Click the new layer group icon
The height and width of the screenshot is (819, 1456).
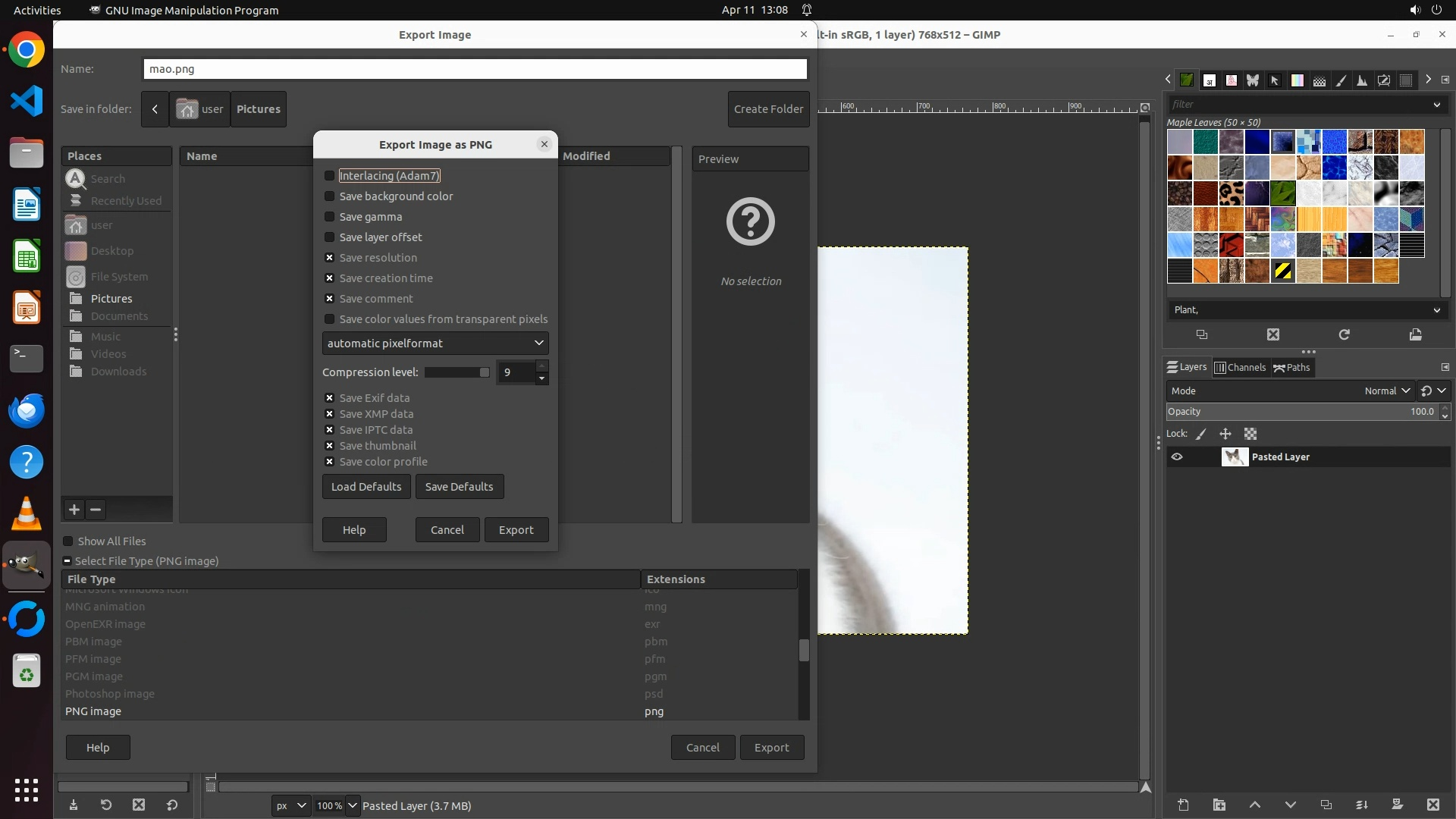(1219, 805)
